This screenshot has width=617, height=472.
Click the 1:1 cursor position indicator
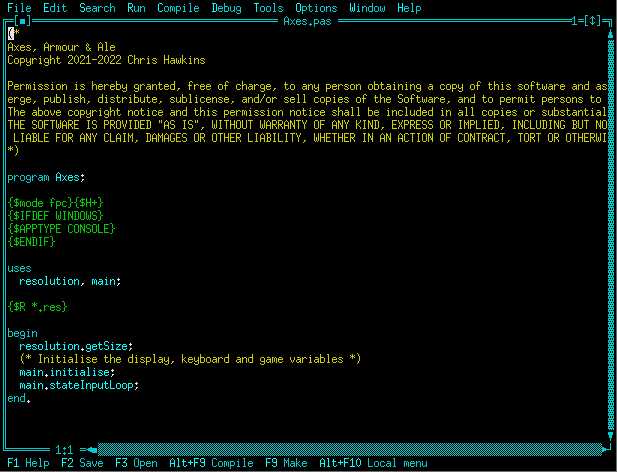64,449
